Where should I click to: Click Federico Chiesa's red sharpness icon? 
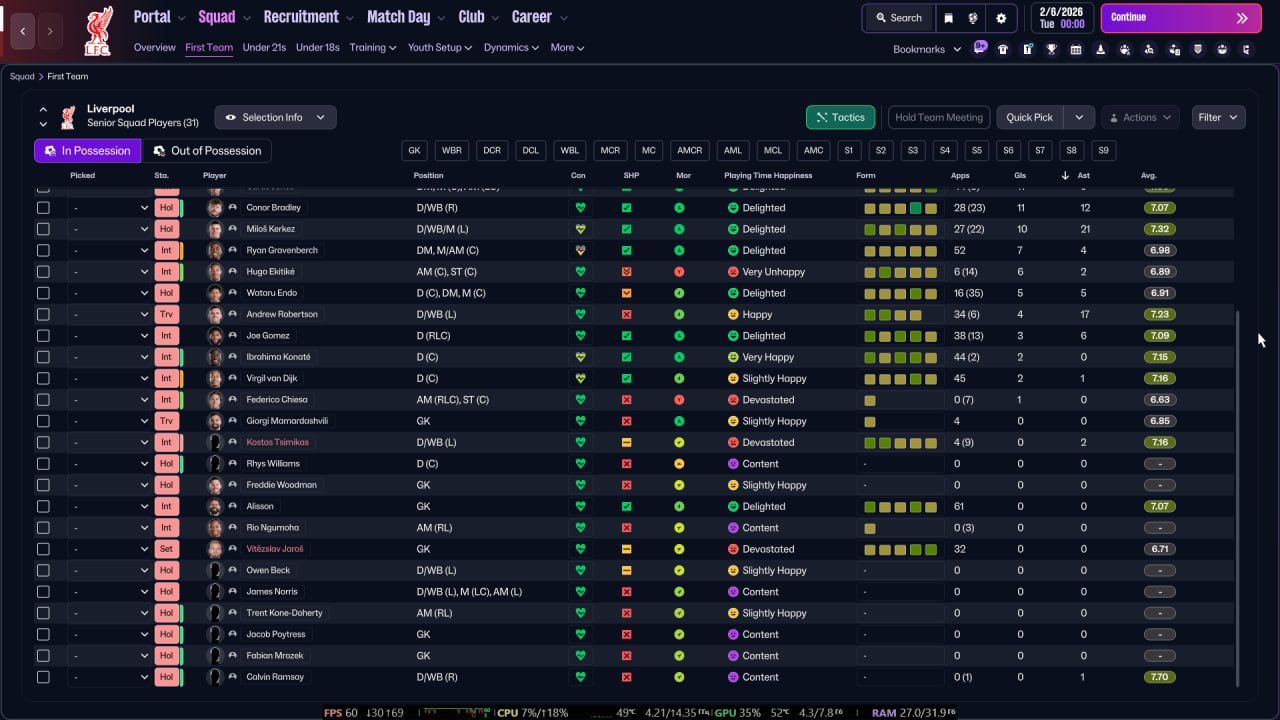[x=627, y=400]
